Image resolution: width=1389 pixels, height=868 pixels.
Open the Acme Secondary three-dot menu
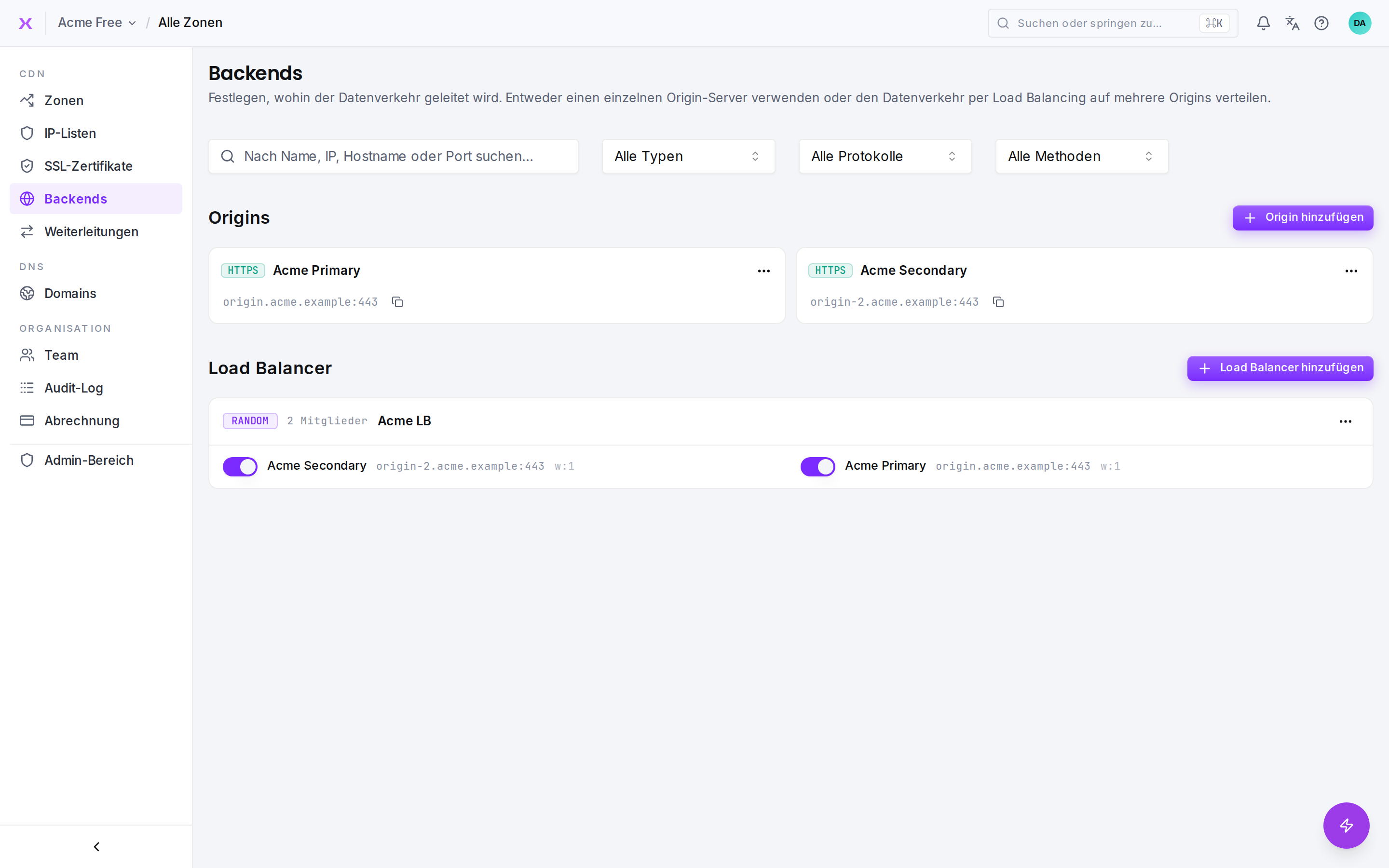click(1351, 271)
